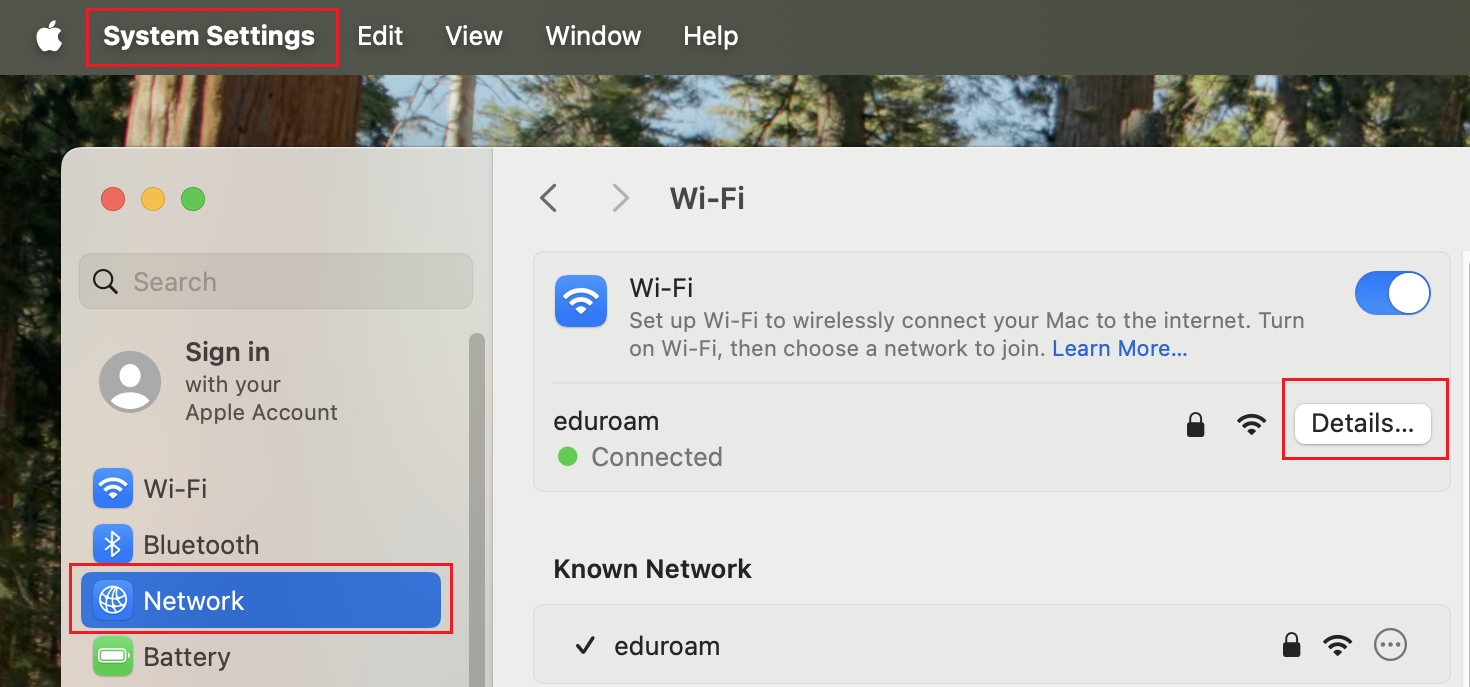Open the View menu

point(474,37)
